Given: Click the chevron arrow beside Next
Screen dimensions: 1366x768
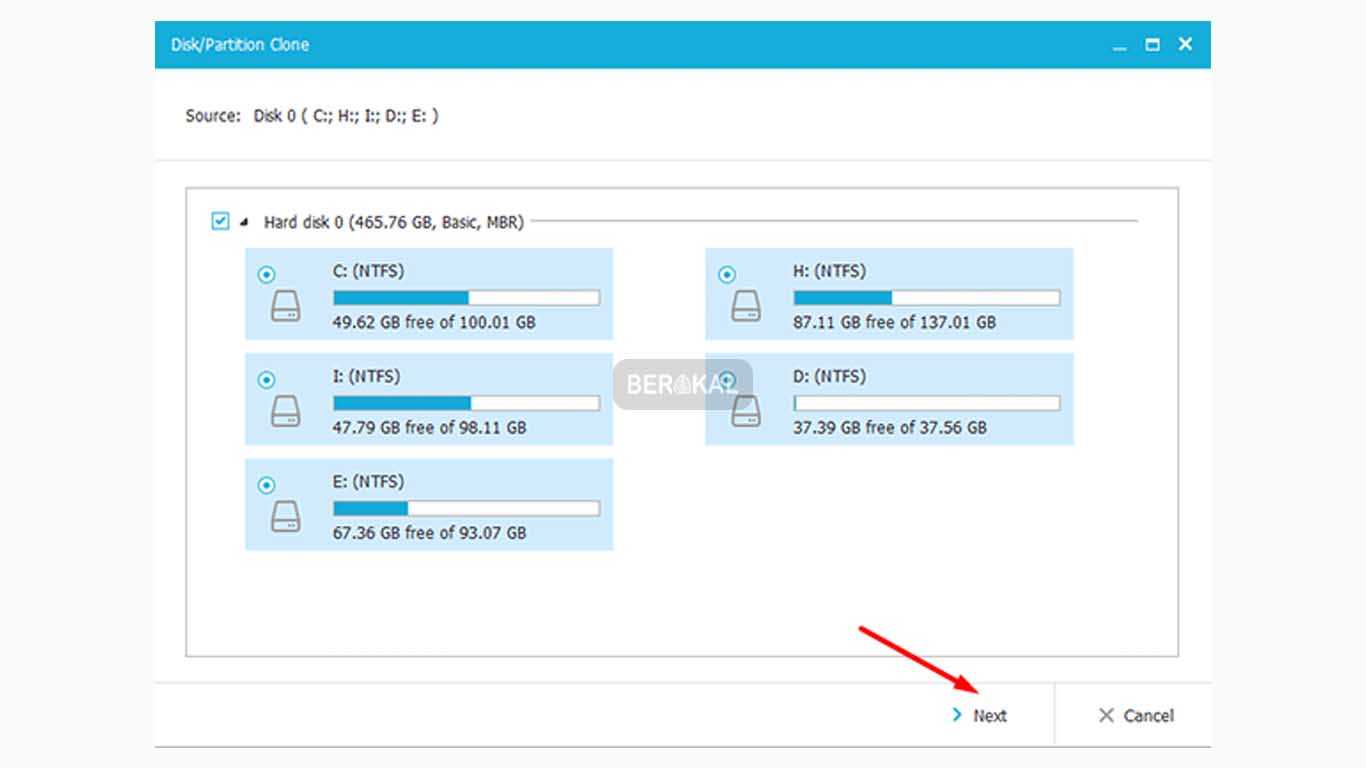Looking at the screenshot, I should pyautogui.click(x=957, y=715).
